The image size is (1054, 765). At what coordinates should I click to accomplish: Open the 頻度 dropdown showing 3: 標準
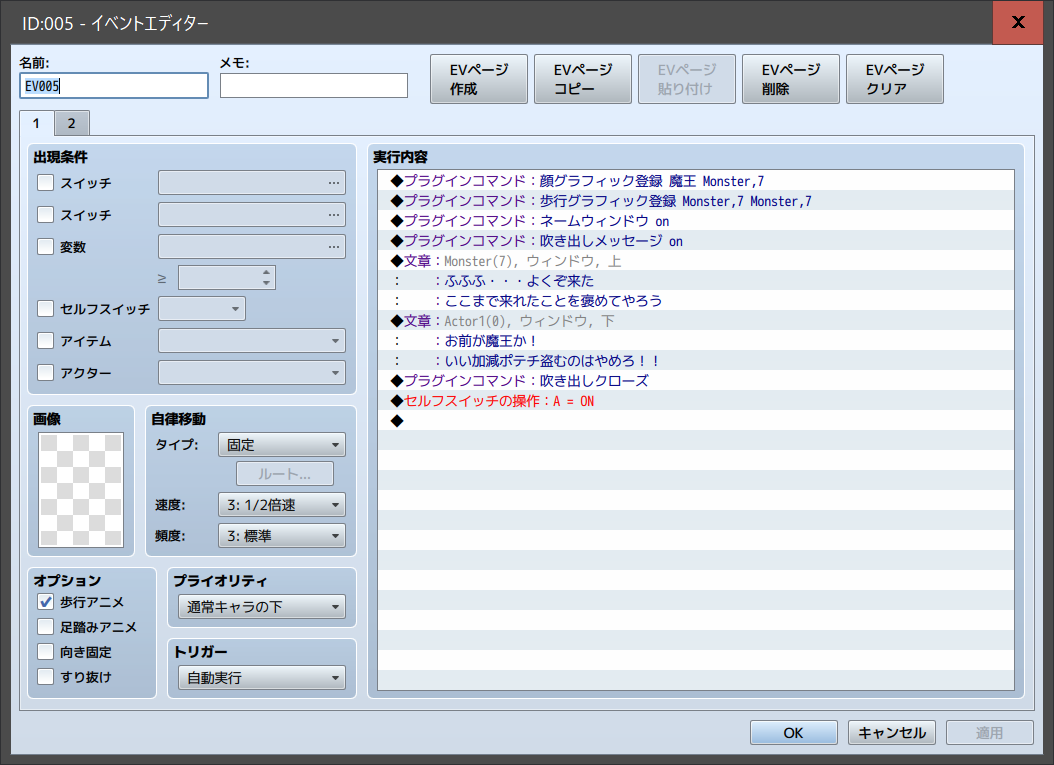(282, 536)
